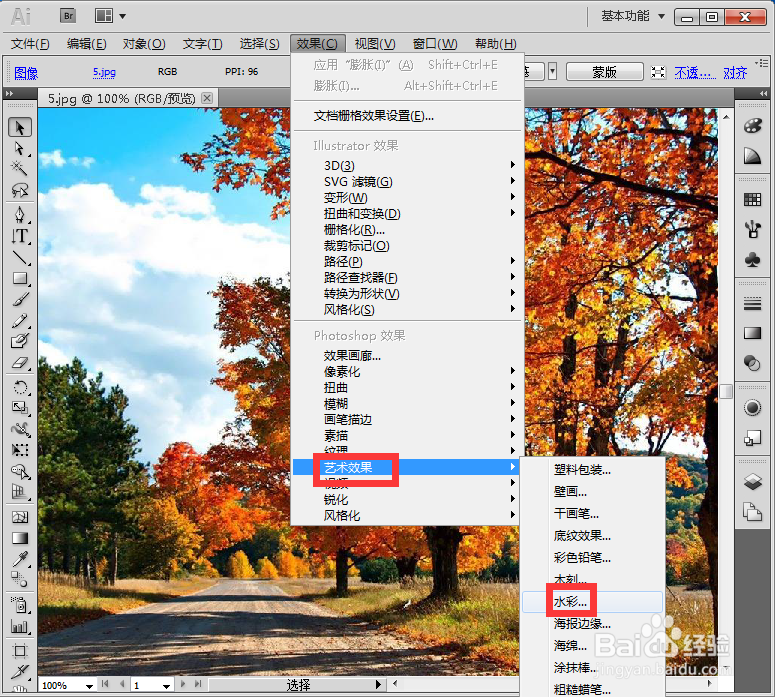Screen dimensions: 775x697
Task: Select the Eyedropper tool
Action: point(20,559)
